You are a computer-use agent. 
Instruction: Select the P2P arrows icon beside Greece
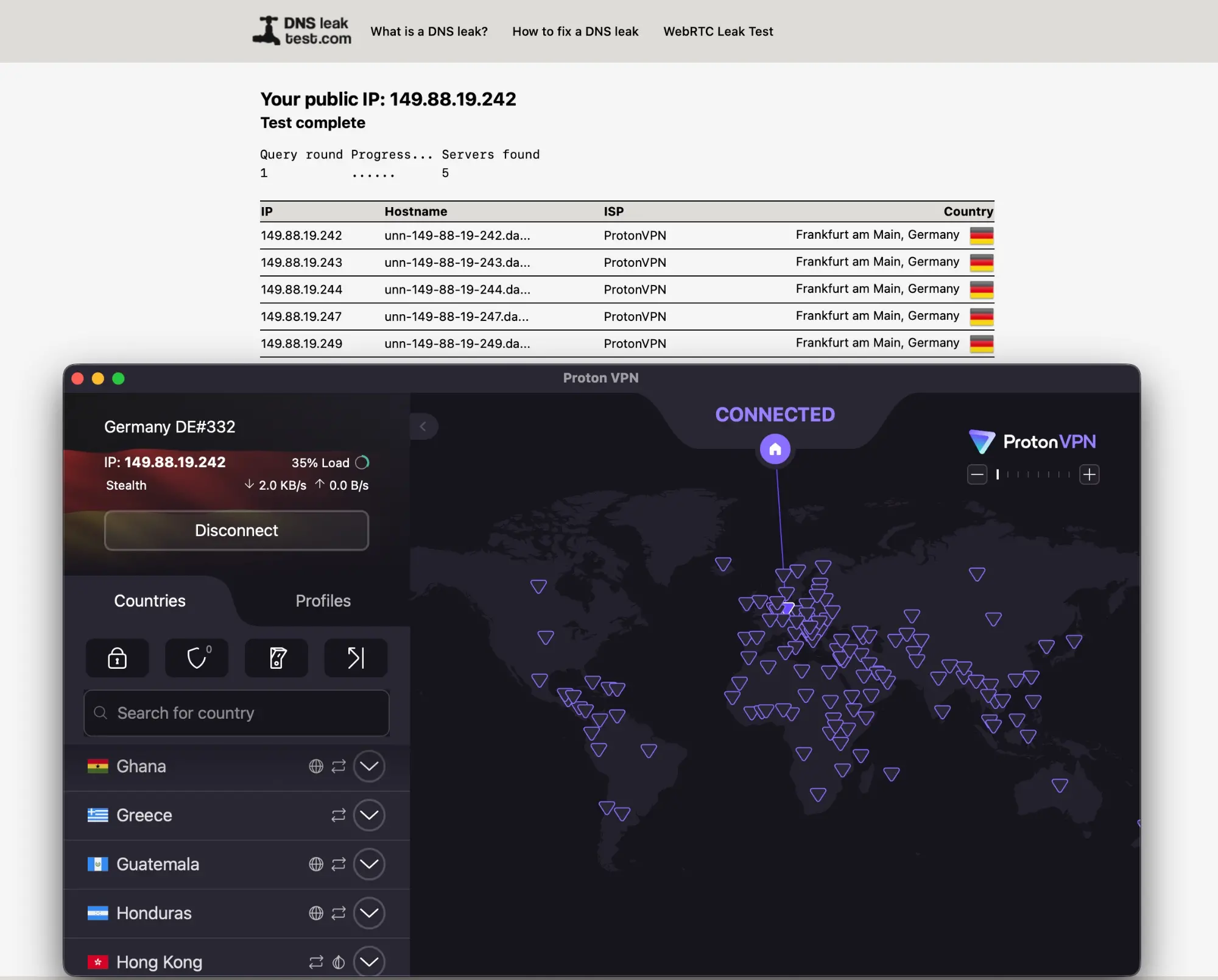[339, 816]
